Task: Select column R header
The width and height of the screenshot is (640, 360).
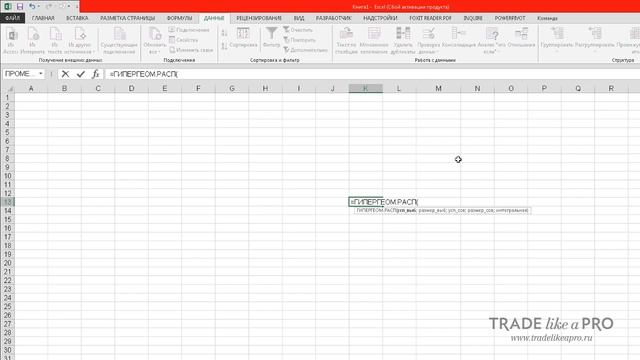Action: 611,88
